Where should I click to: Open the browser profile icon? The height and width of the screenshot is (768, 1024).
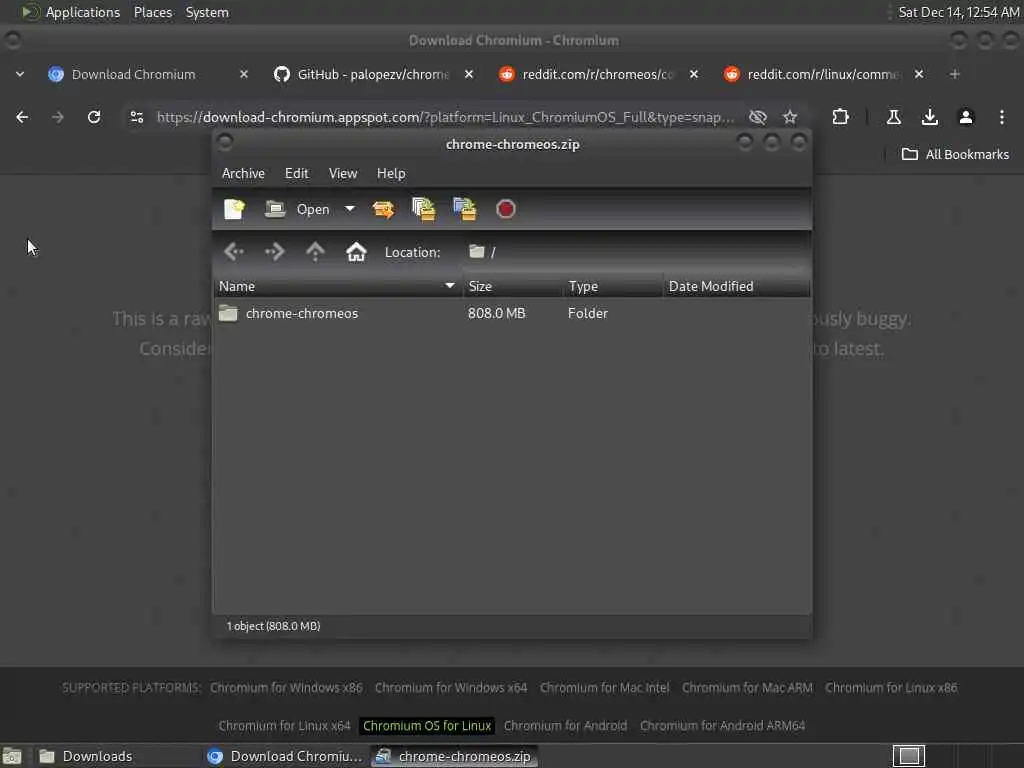point(966,117)
